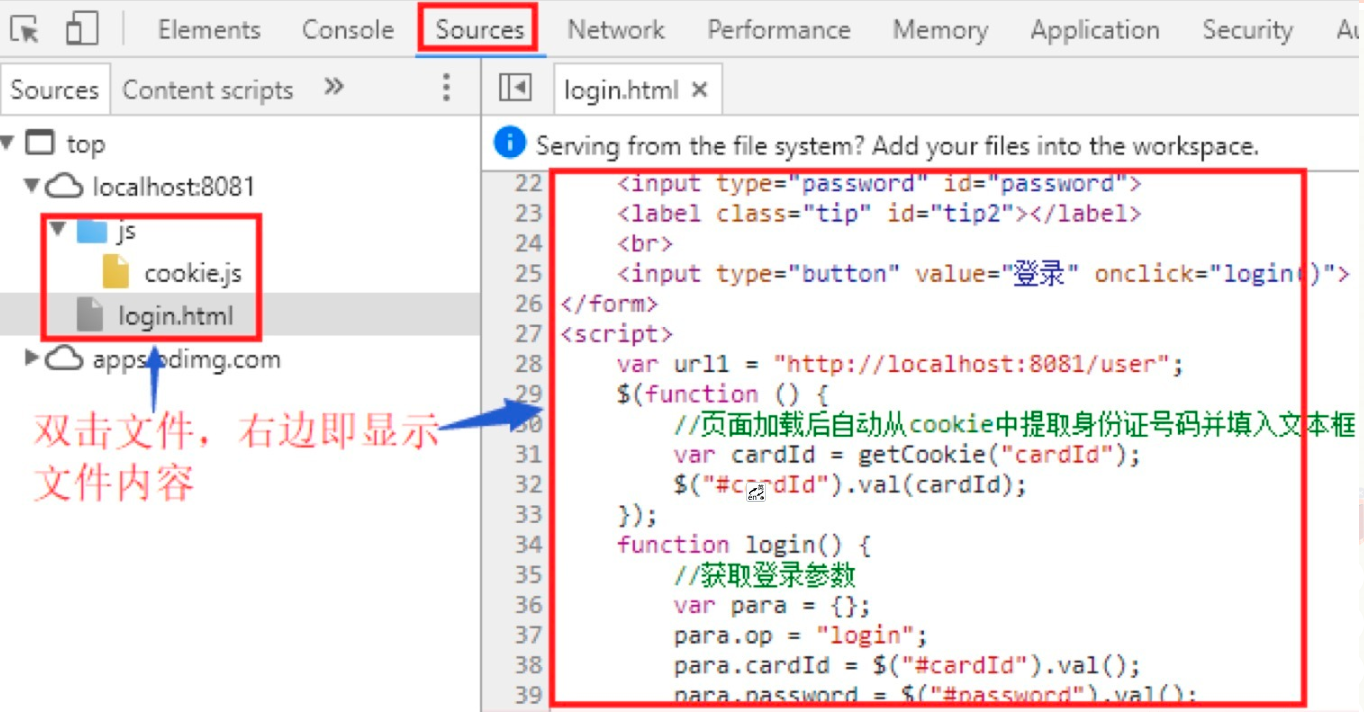The height and width of the screenshot is (712, 1364).
Task: Click the top frame window icon
Action: tap(40, 143)
